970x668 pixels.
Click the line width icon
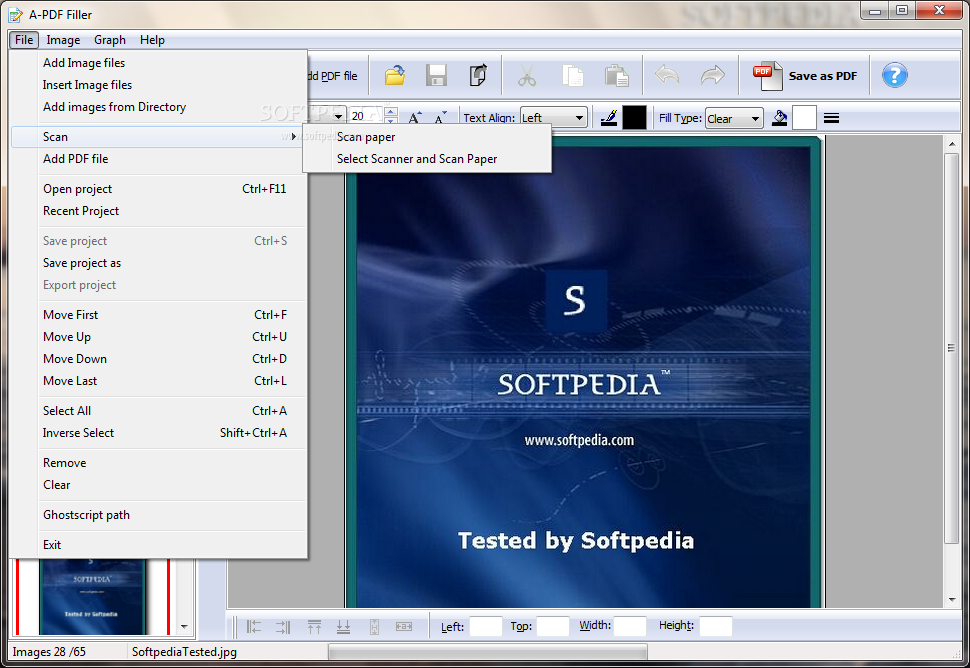click(831, 118)
